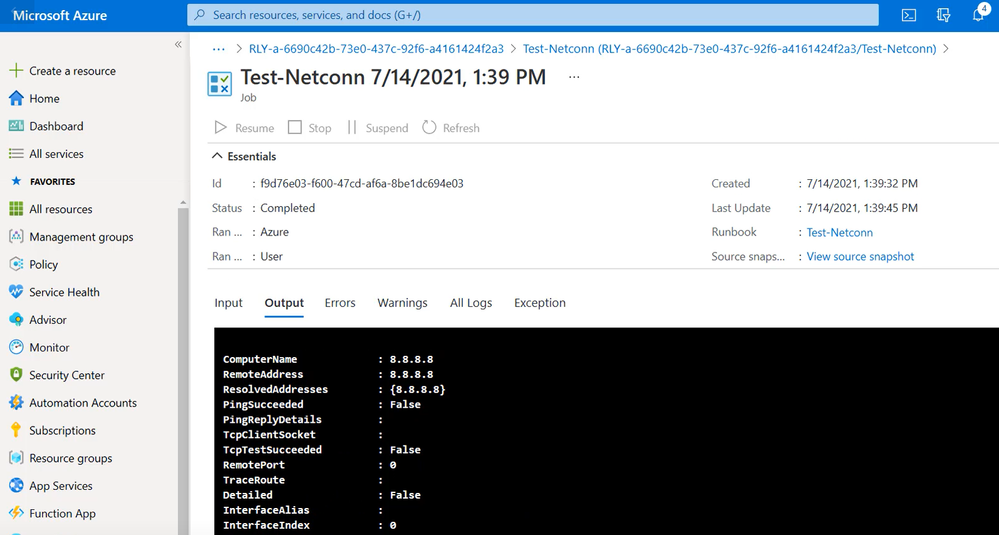Expand the breadcrumb ellipsis
999x535 pixels.
(219, 48)
